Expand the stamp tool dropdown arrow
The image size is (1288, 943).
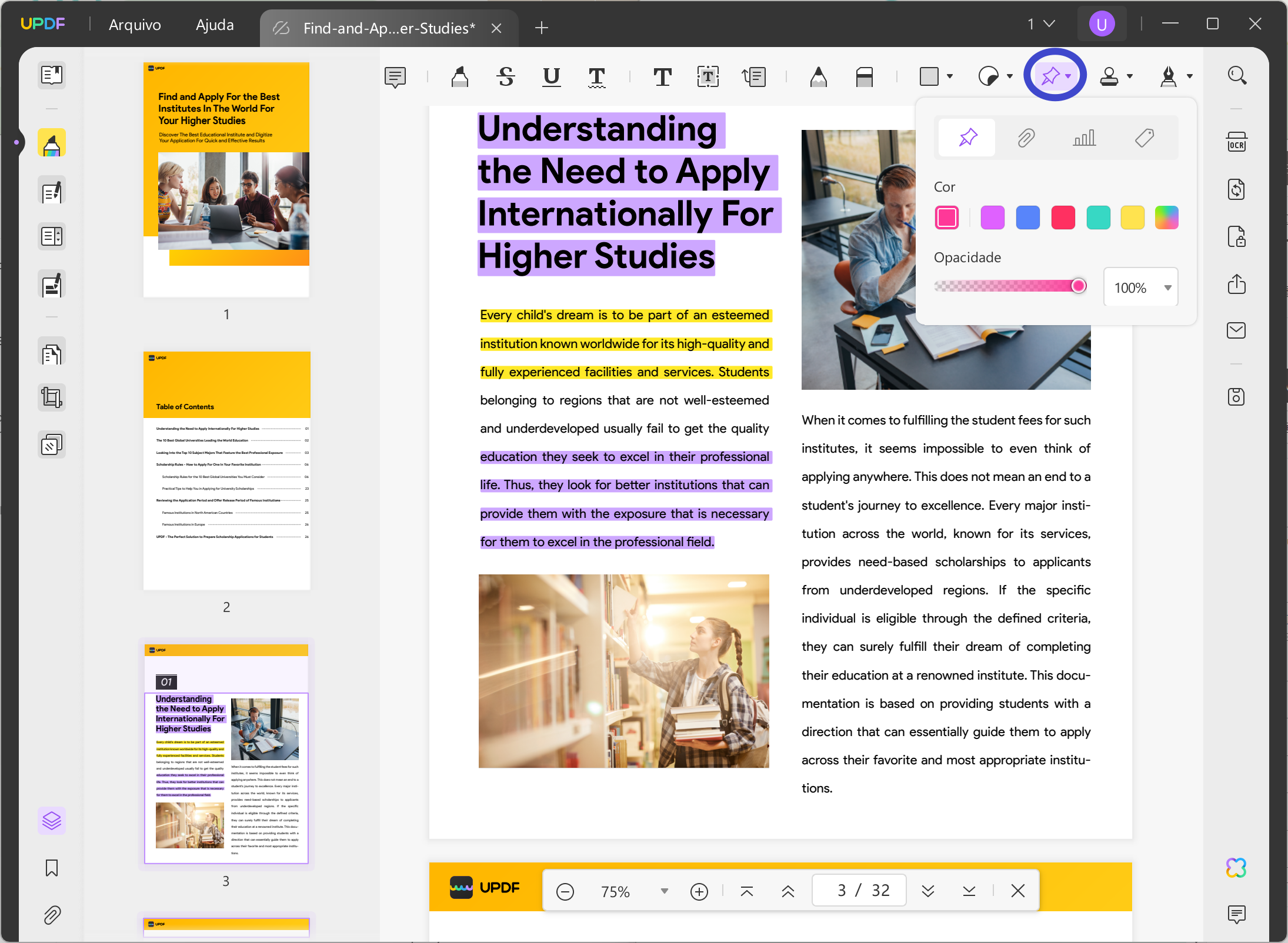point(1130,76)
